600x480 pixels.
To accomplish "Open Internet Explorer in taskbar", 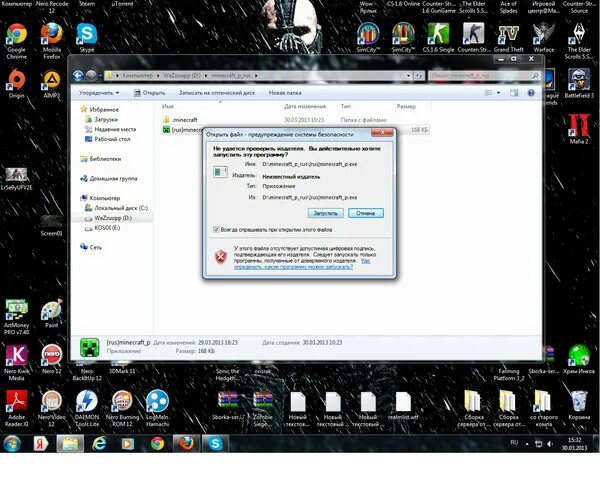I will [x=99, y=444].
